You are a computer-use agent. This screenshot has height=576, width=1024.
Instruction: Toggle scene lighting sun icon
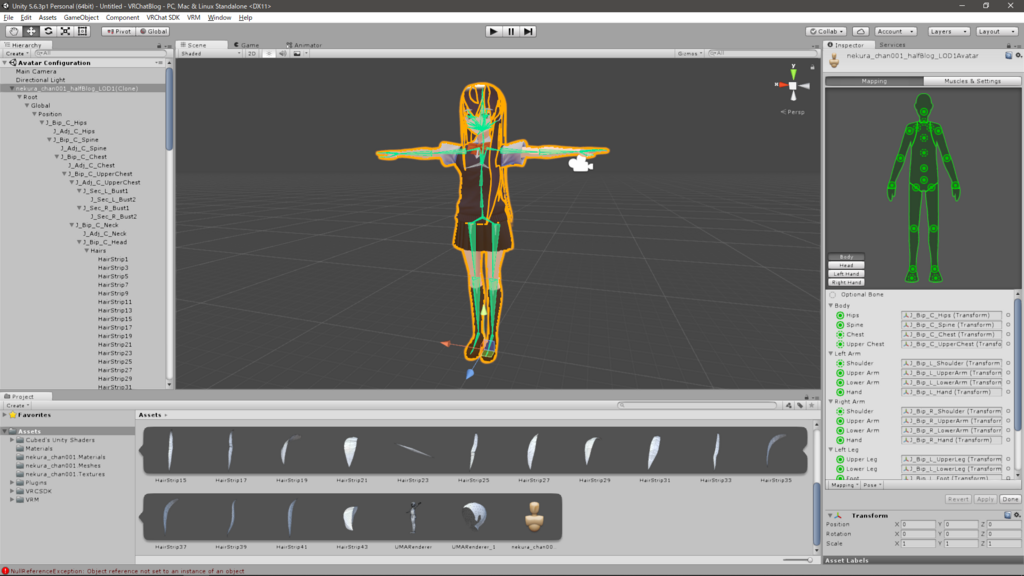[x=268, y=54]
